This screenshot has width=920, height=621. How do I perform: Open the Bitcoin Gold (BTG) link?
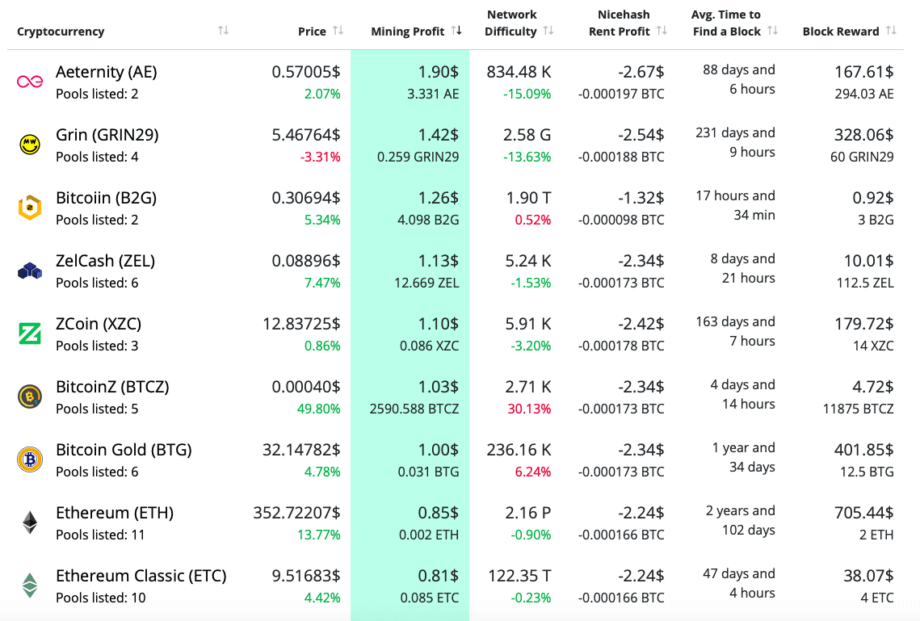(124, 450)
